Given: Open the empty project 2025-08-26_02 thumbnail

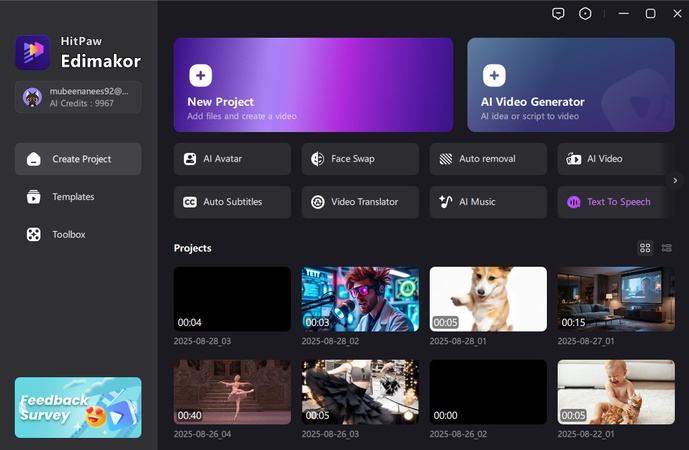Looking at the screenshot, I should point(488,392).
